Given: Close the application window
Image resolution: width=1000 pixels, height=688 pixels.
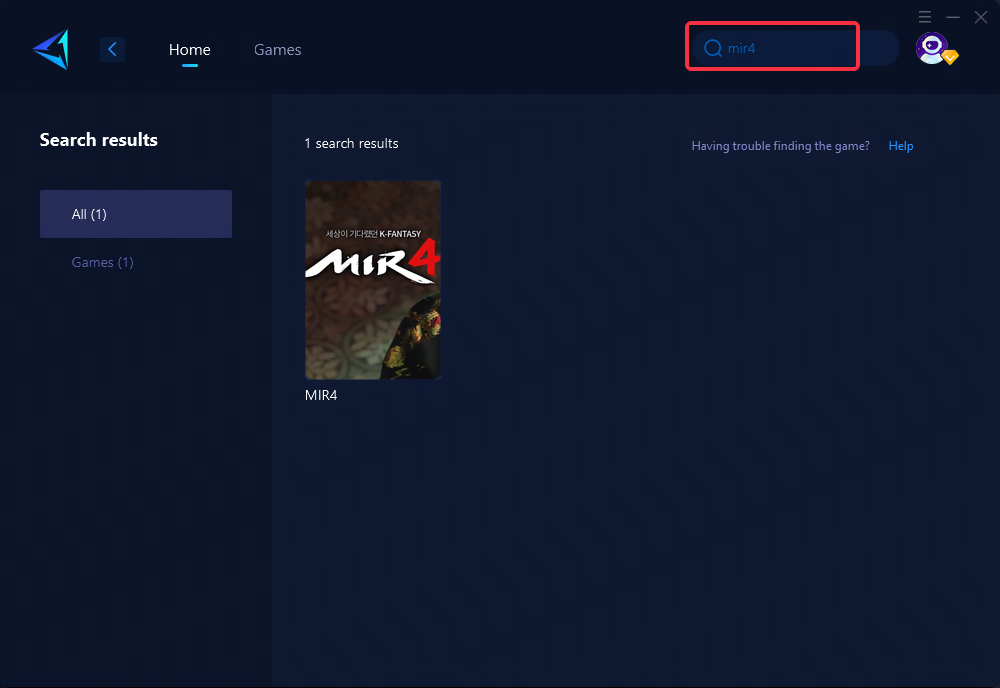Looking at the screenshot, I should point(981,17).
